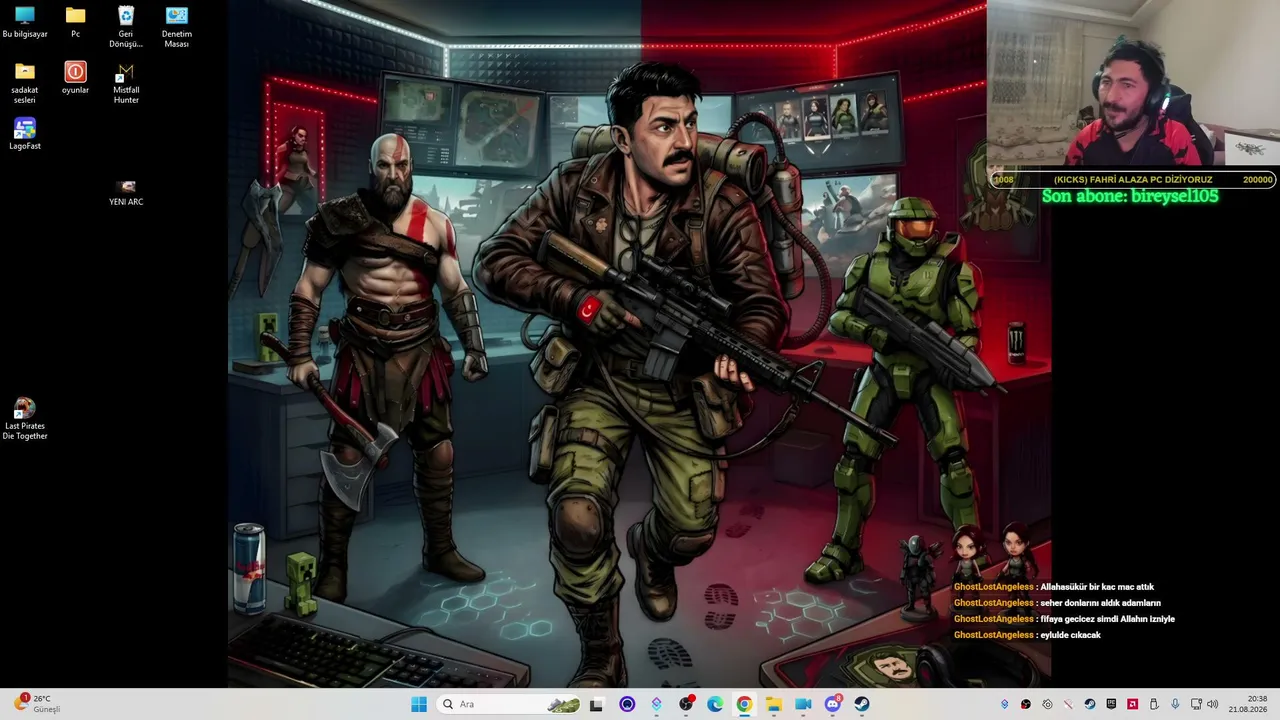Click the FAHRİ ALAZA PC DİZİYORUZ goal bar
1280x720 pixels.
[x=1133, y=180]
